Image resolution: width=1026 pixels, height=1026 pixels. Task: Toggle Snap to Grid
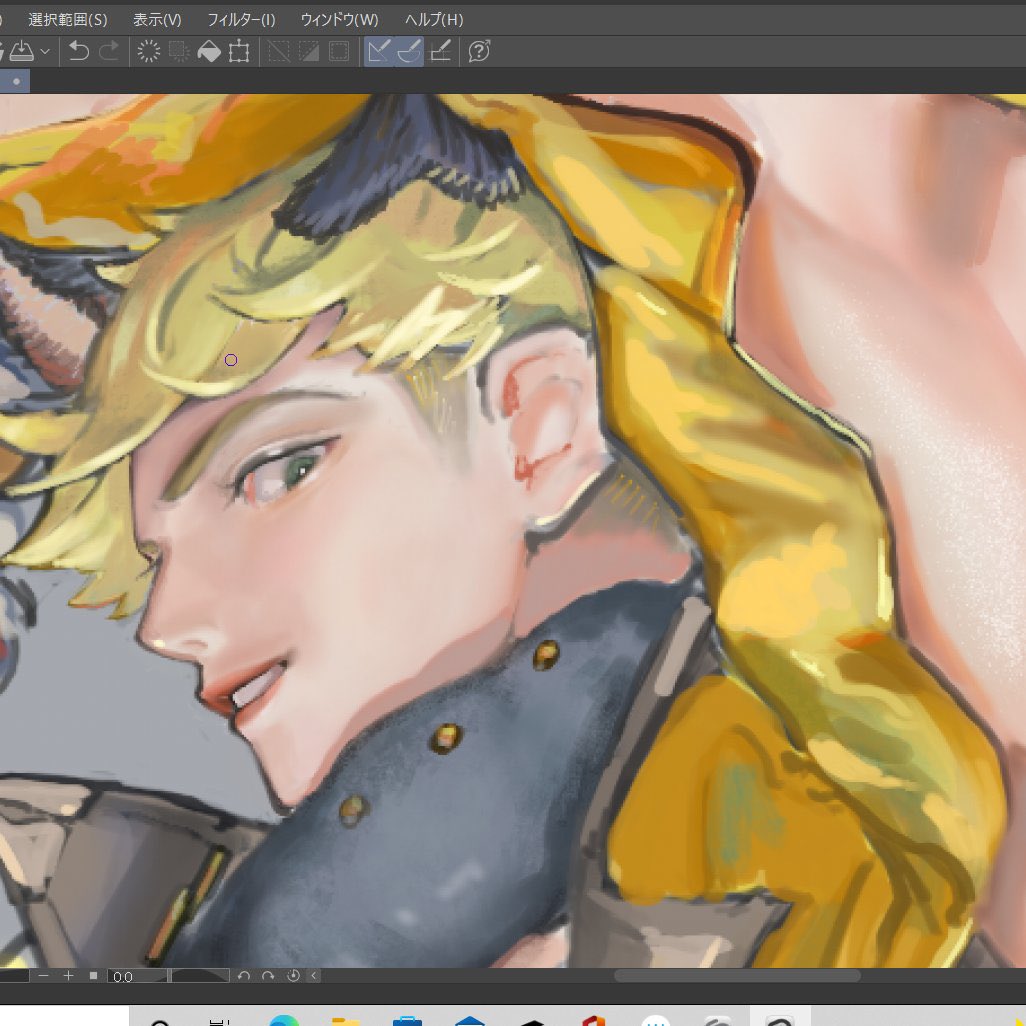click(x=440, y=51)
